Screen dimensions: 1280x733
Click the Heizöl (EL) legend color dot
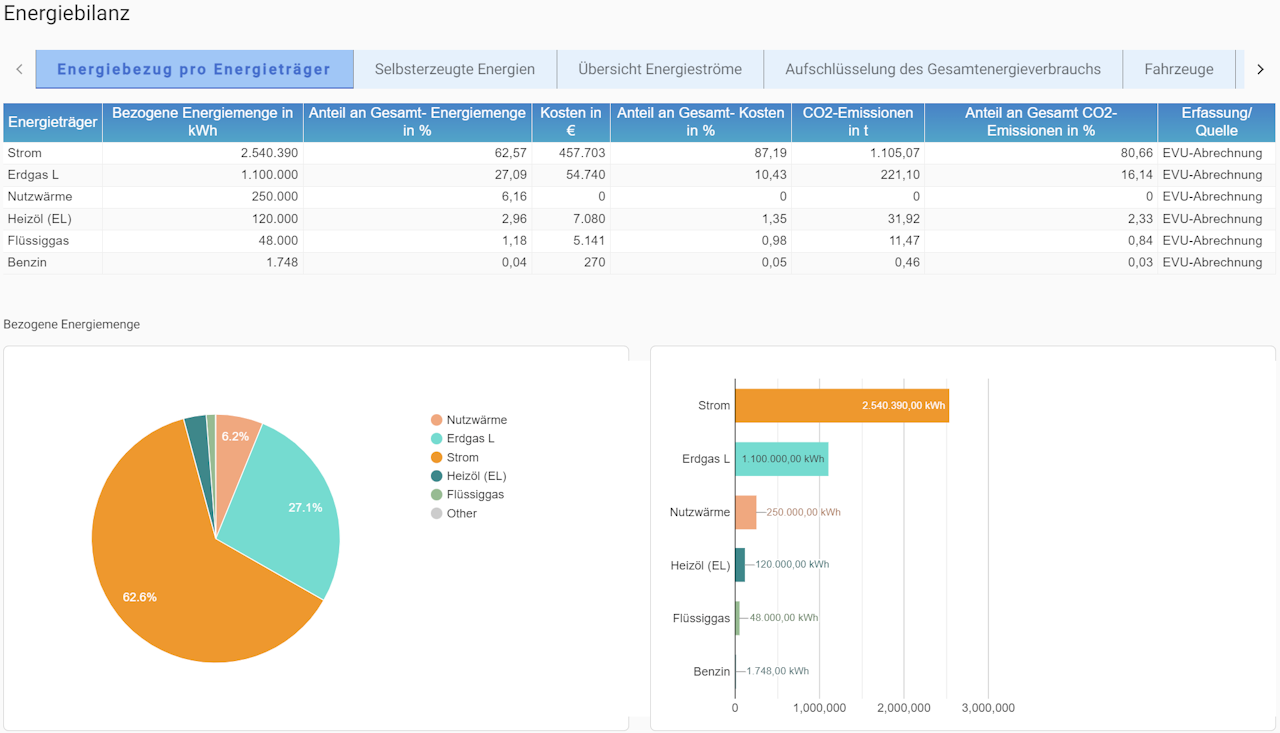(x=436, y=476)
